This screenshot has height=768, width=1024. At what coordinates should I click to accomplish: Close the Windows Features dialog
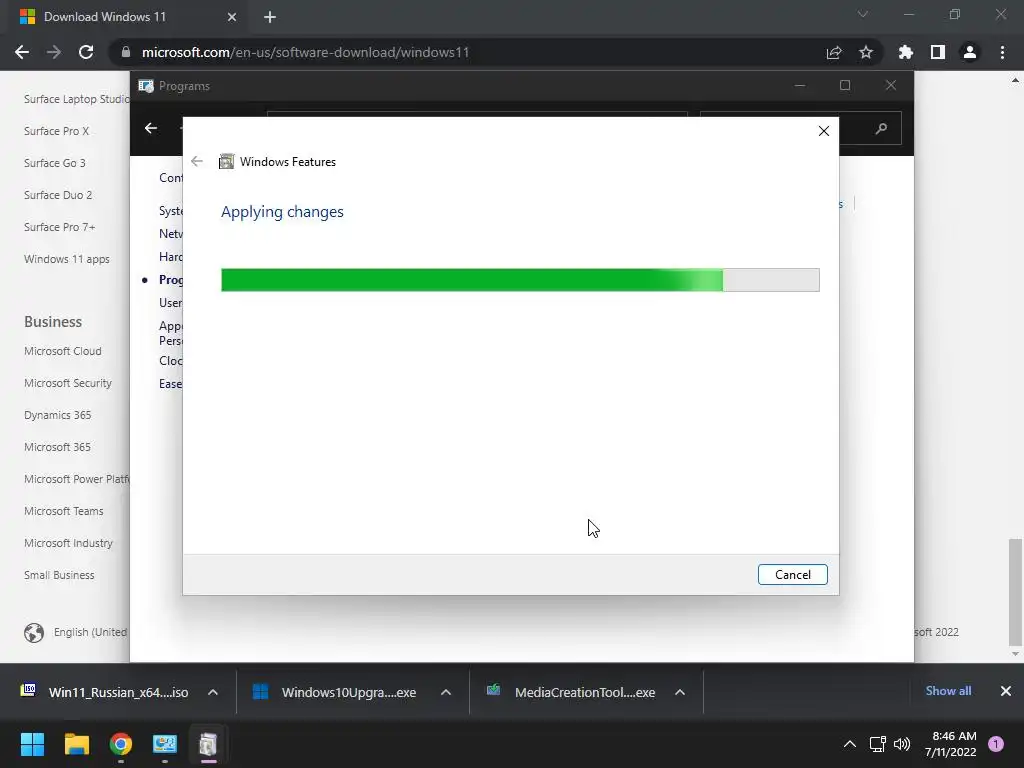tap(824, 131)
